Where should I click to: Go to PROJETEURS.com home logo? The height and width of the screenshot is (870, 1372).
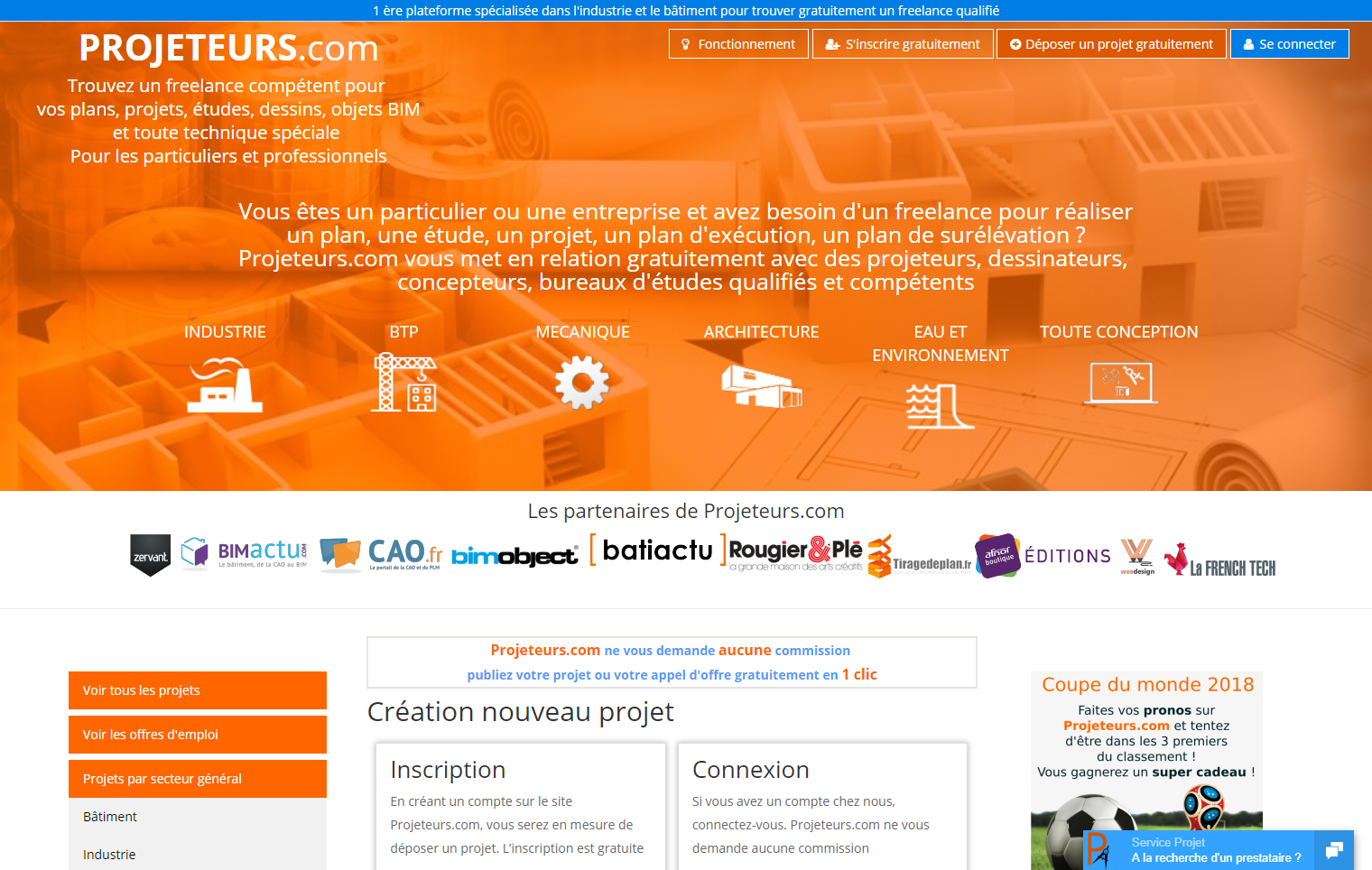click(x=228, y=48)
